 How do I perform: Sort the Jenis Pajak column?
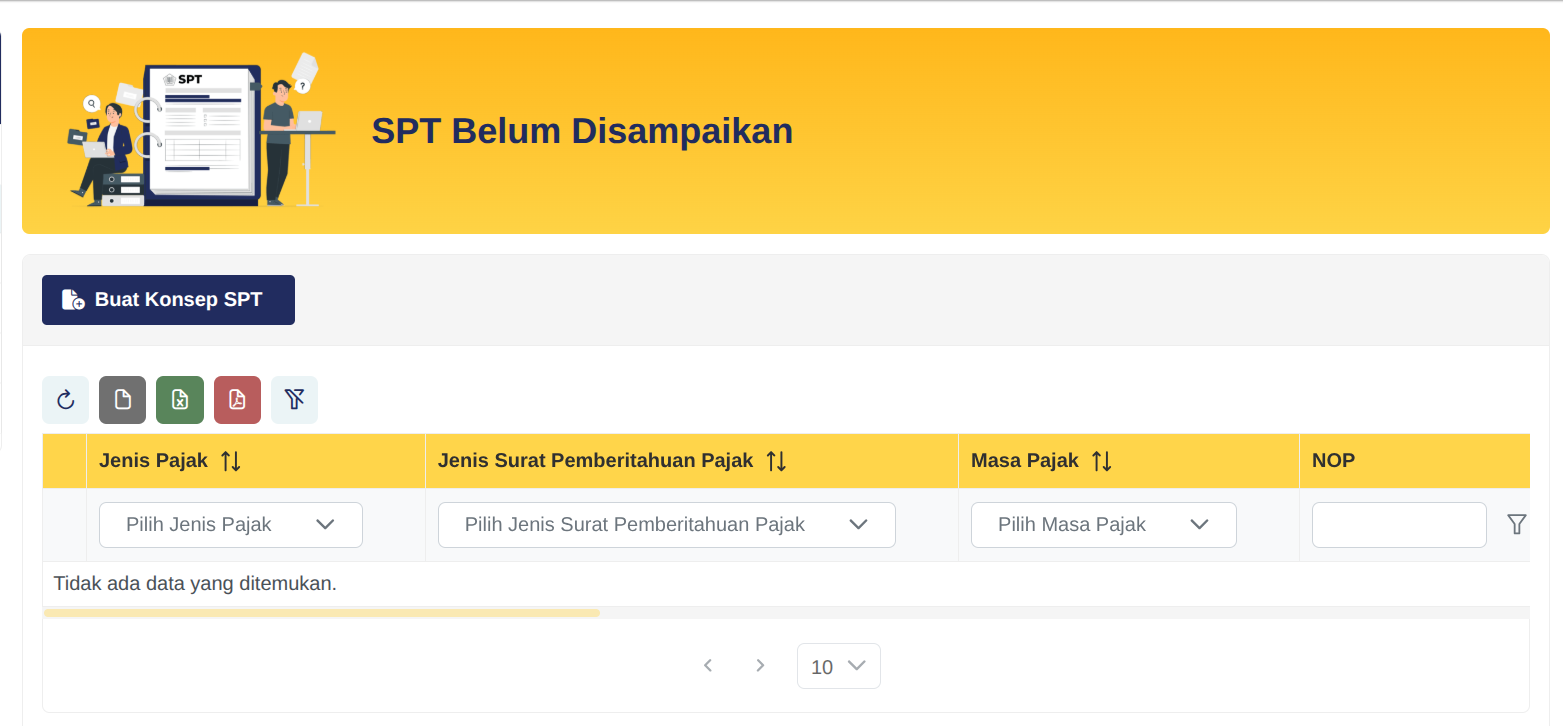pos(231,460)
